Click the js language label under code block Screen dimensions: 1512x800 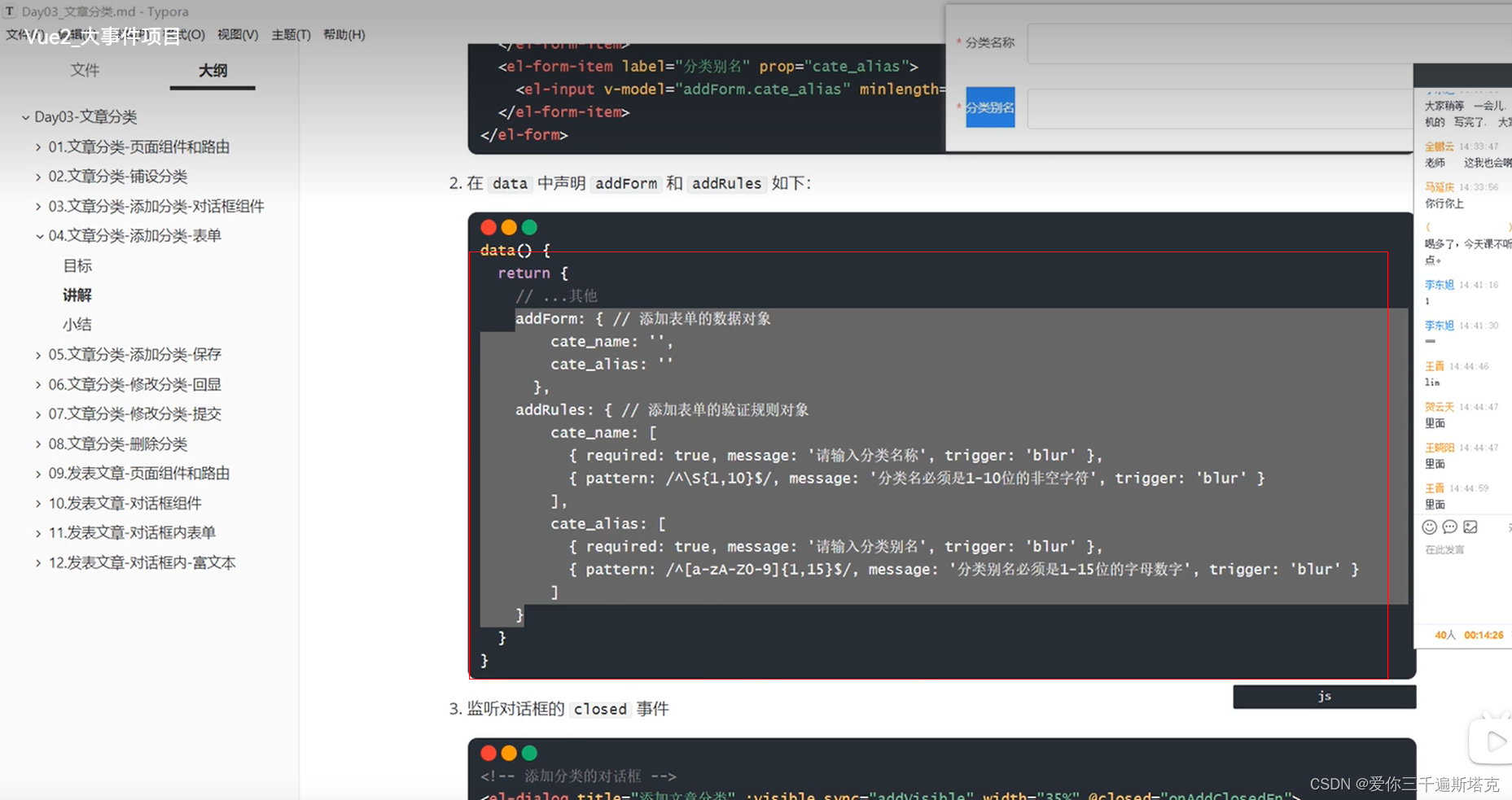tap(1324, 697)
